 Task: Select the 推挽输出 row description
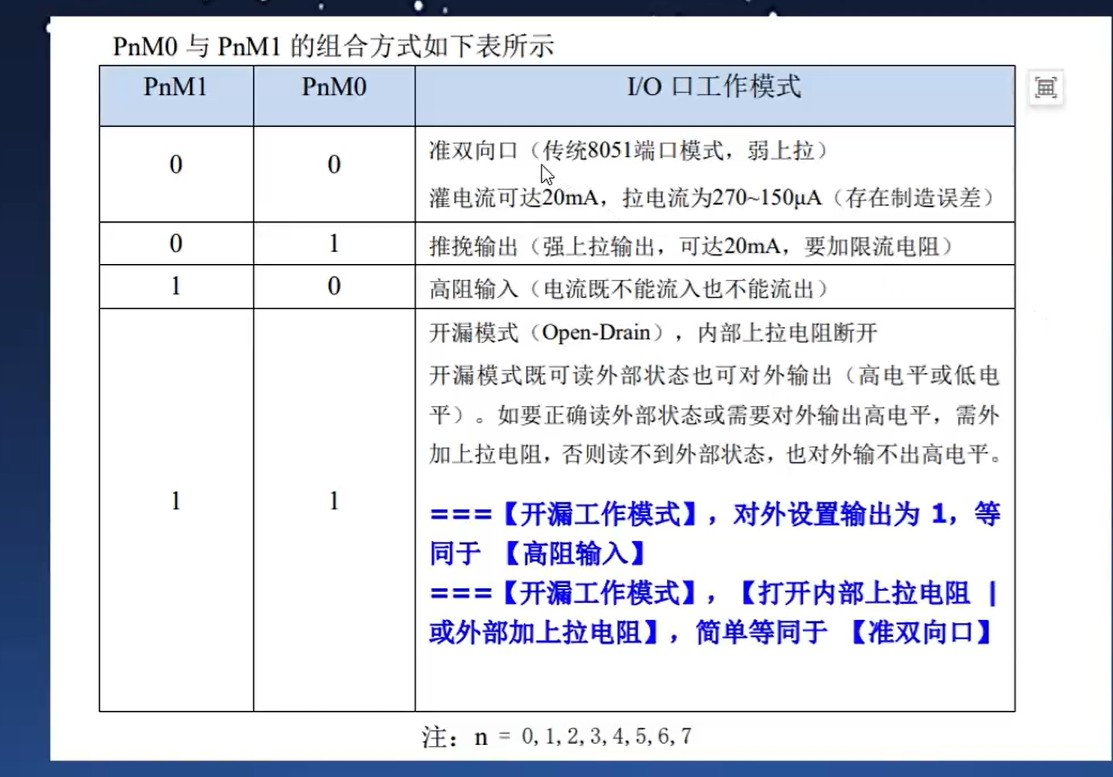pyautogui.click(x=691, y=246)
